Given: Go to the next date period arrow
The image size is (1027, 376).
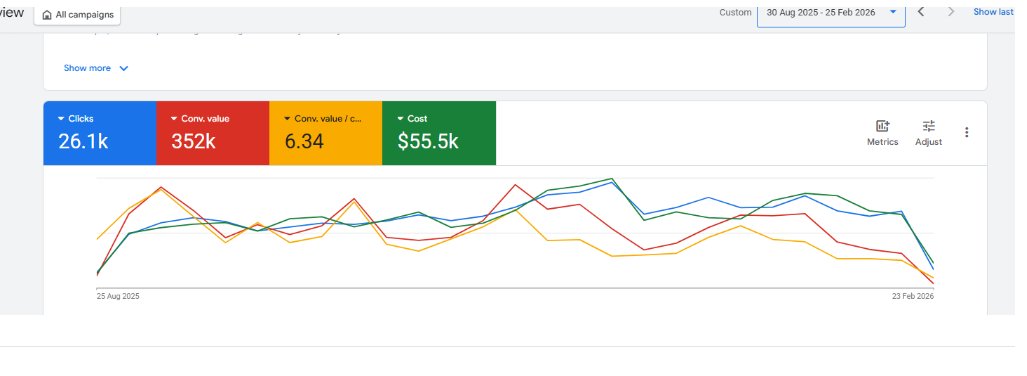Looking at the screenshot, I should [x=951, y=12].
